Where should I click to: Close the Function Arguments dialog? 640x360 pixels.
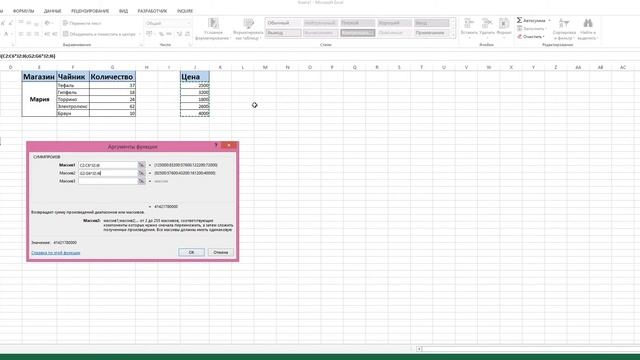coord(229,145)
